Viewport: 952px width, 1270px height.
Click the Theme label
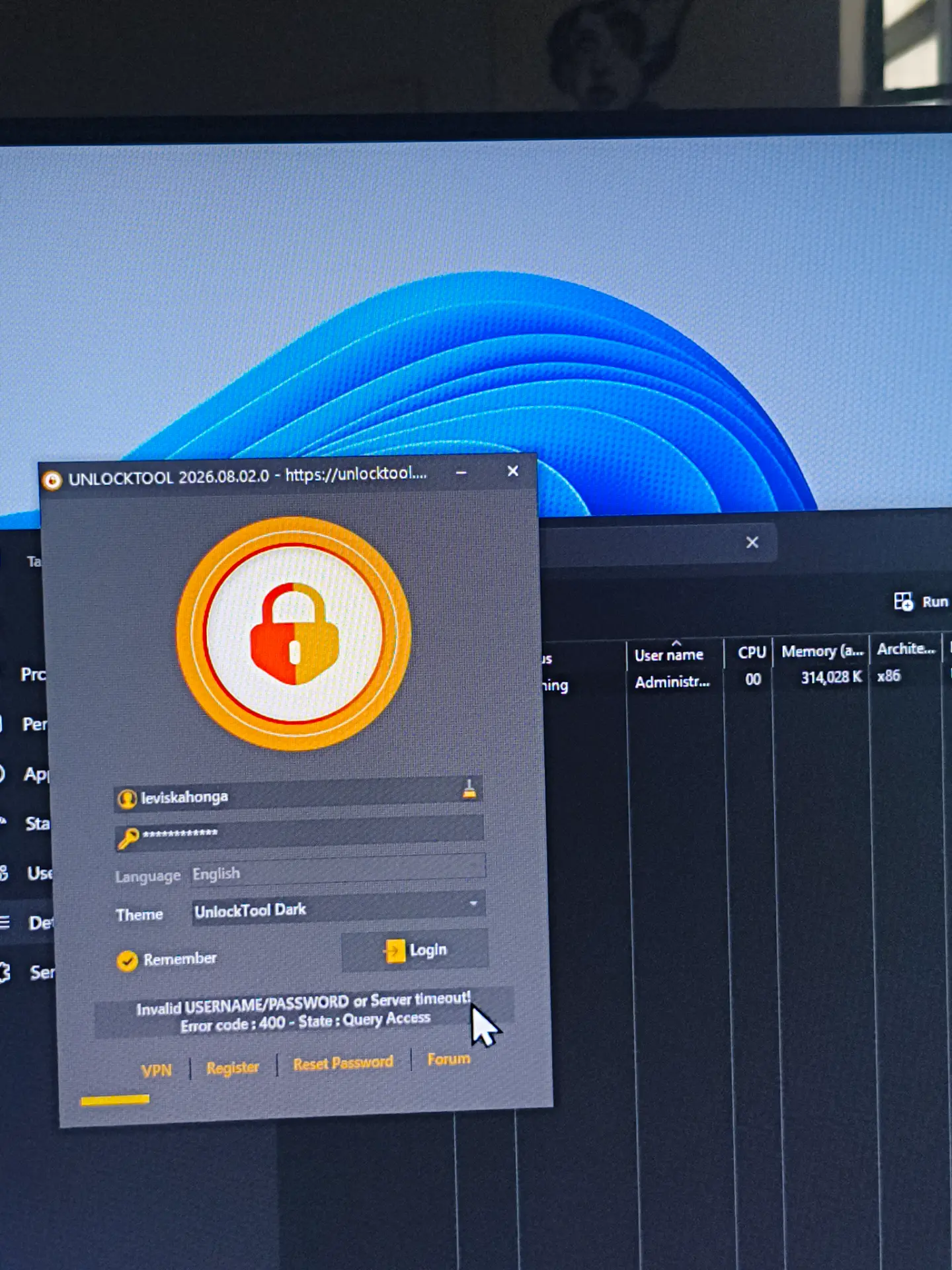point(139,915)
